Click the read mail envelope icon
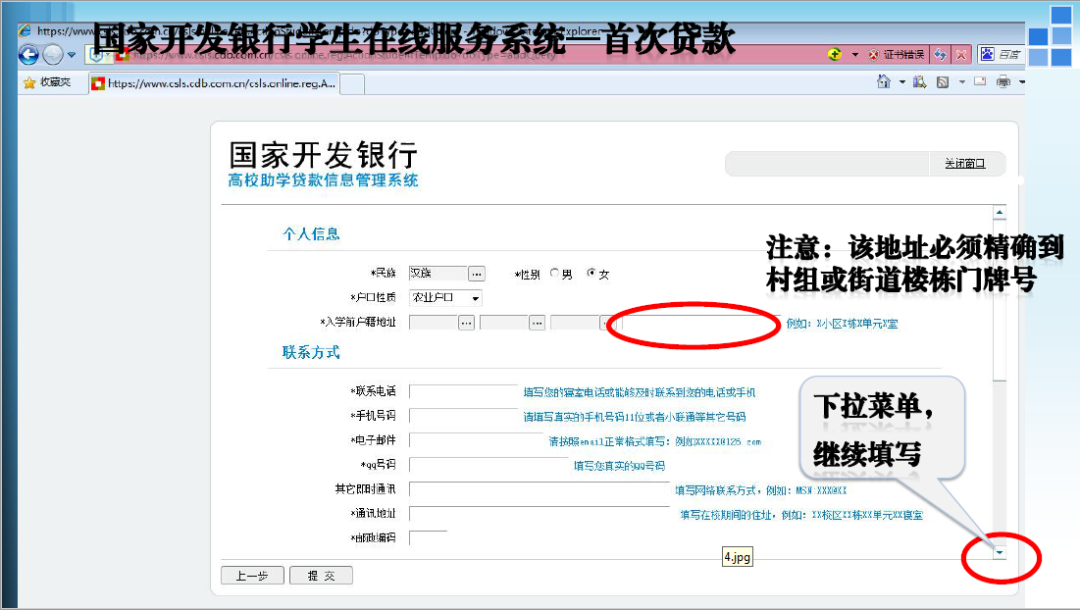Screen dimensions: 1080x610 pos(980,82)
